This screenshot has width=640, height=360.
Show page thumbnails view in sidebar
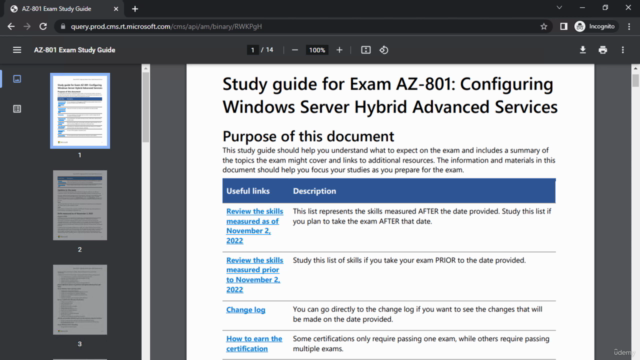coord(17,79)
